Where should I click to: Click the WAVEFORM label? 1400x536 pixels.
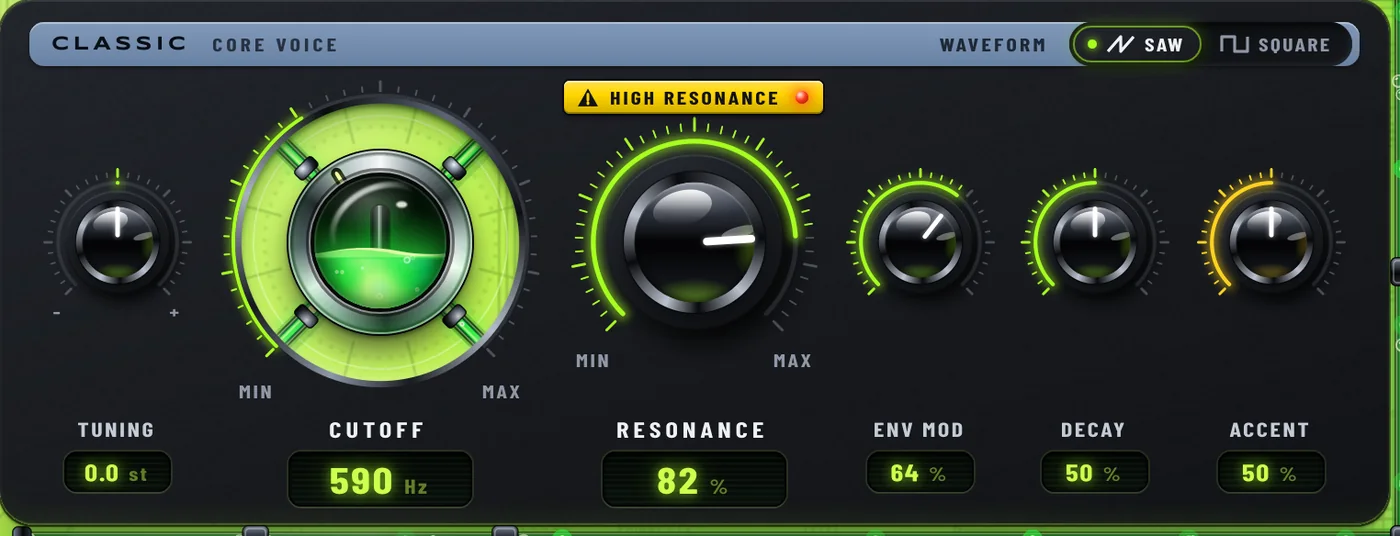coord(993,45)
